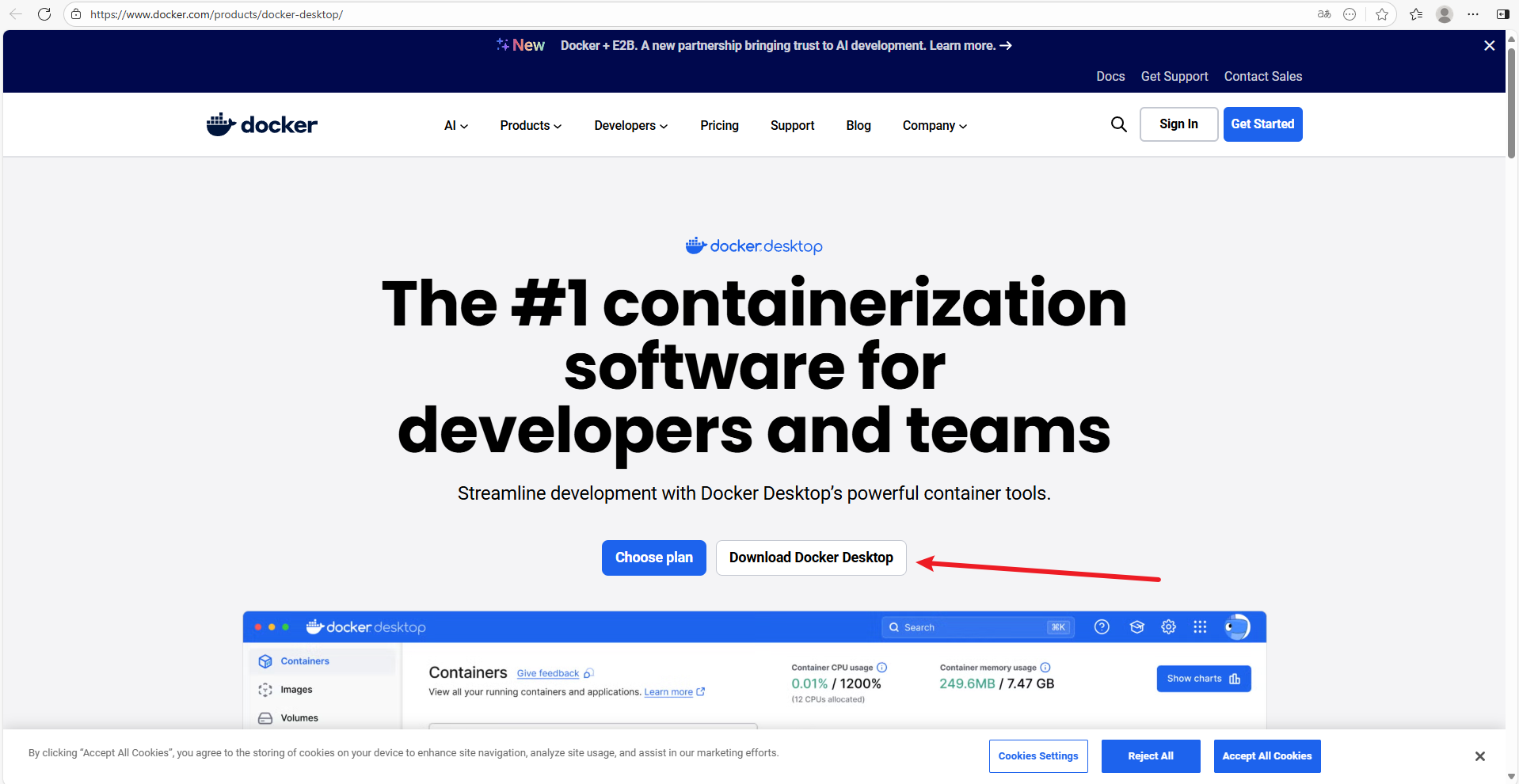1519x784 pixels.
Task: Open browser settings and more menu
Action: pos(1473,14)
